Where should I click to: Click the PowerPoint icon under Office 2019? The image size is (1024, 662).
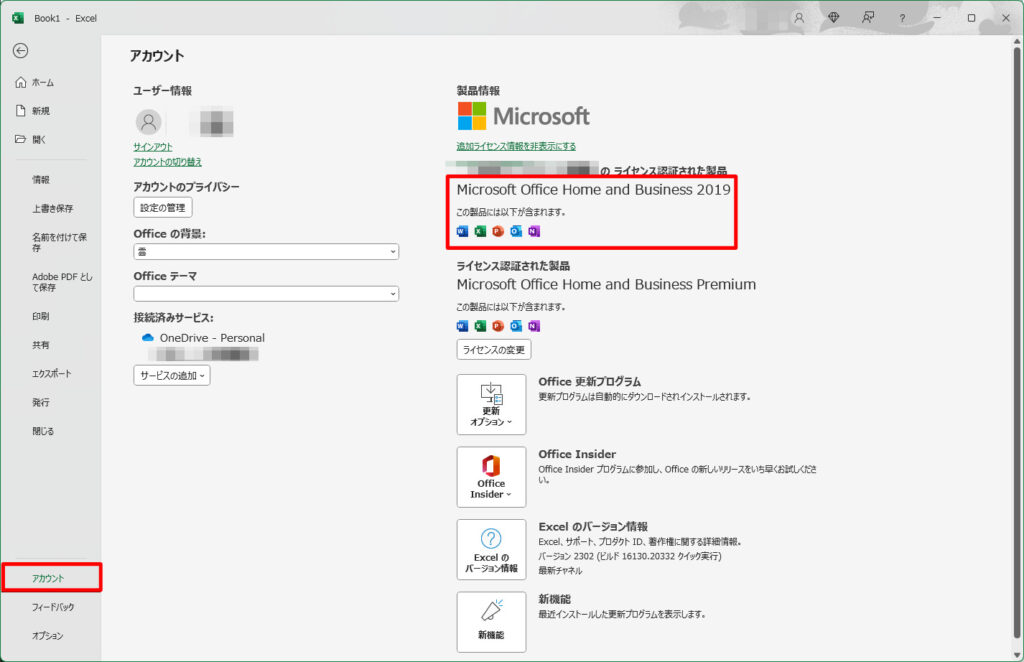pos(498,231)
